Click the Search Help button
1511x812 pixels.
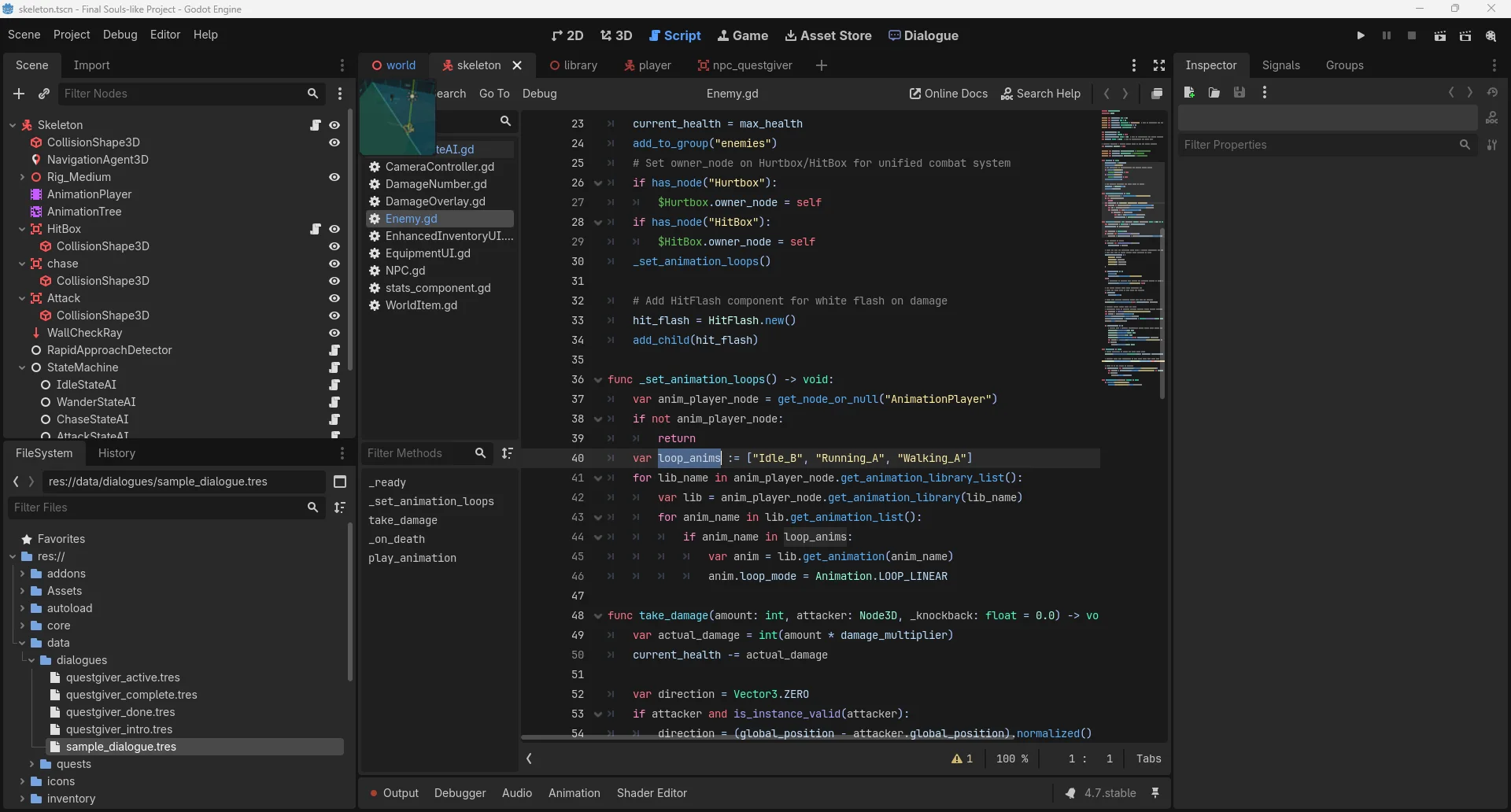(x=1040, y=94)
